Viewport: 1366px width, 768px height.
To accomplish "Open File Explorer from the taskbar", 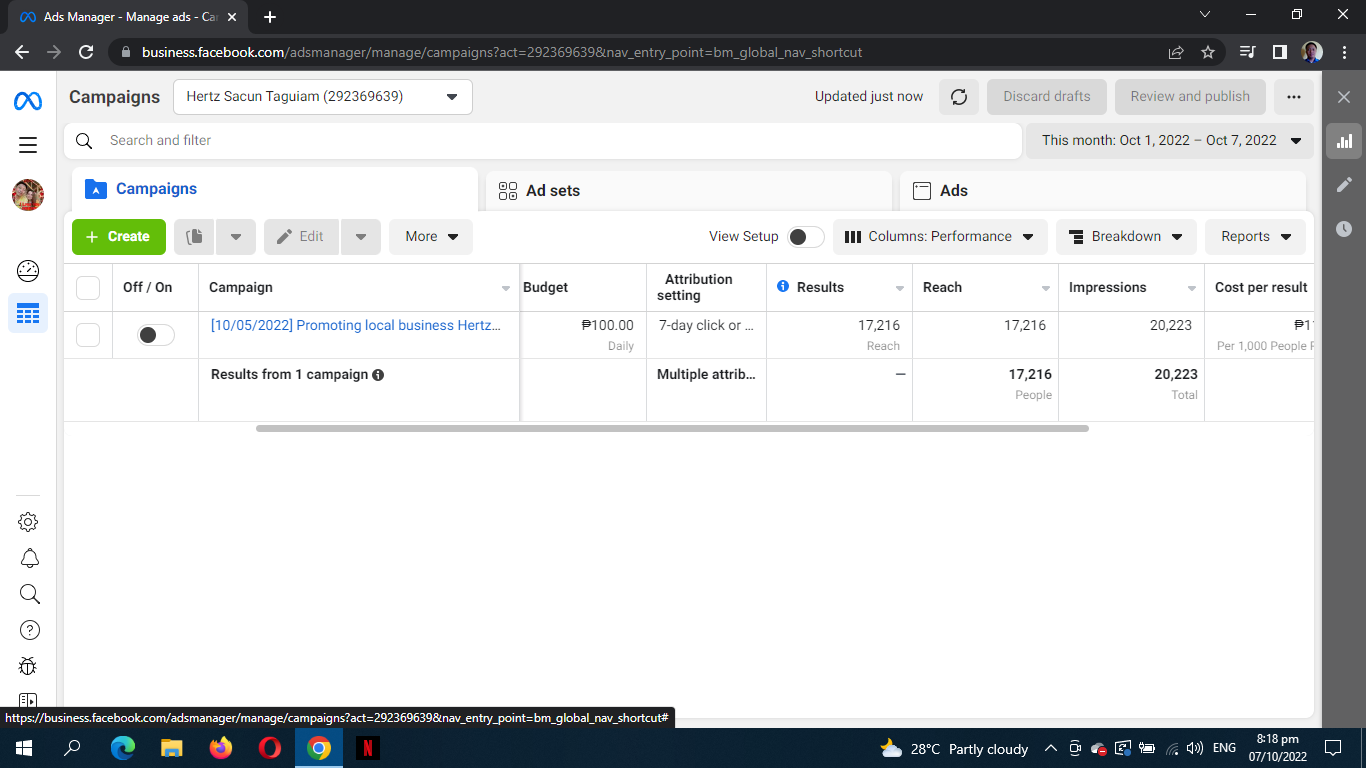I will (x=172, y=748).
